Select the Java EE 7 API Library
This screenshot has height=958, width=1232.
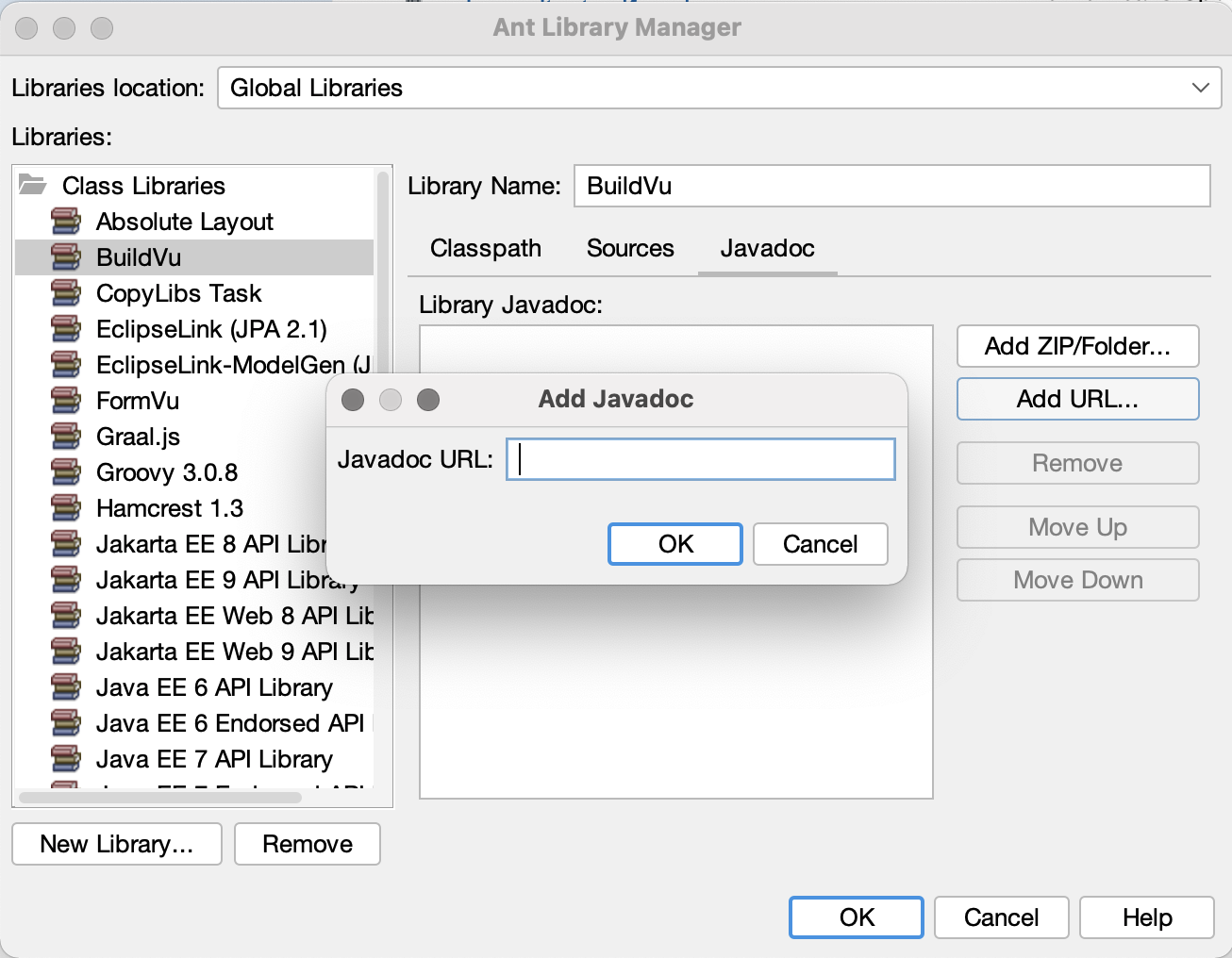213,758
